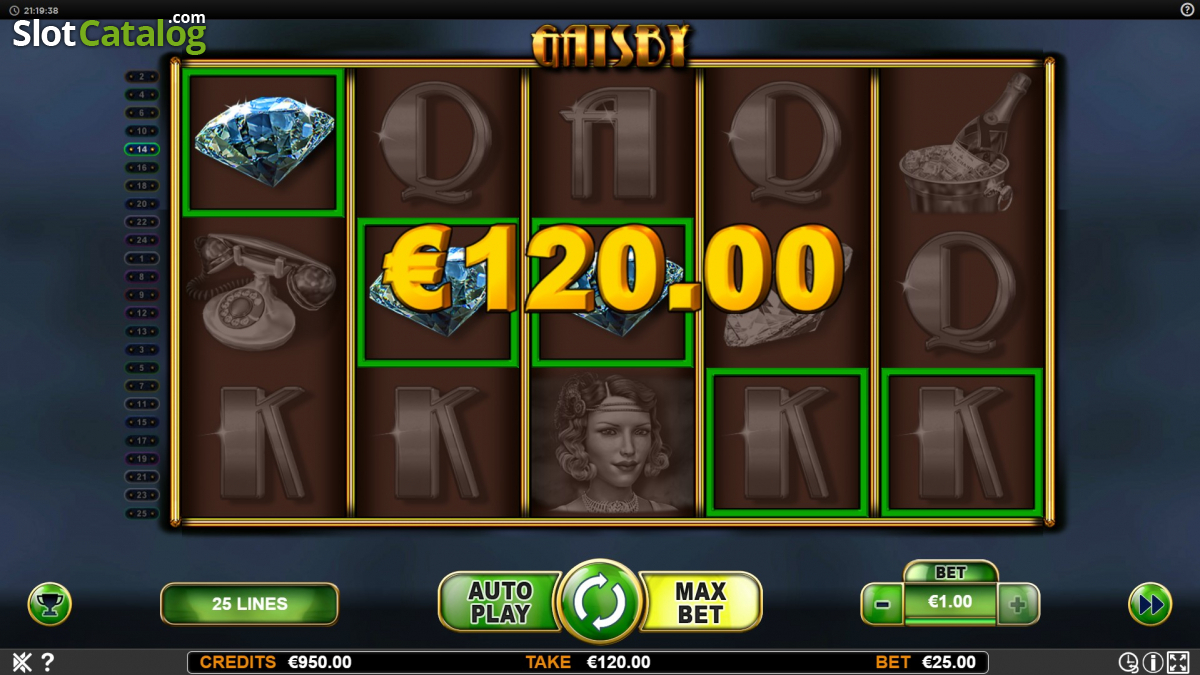
Task: Click the SlotCatalog.com logo
Action: pyautogui.click(x=109, y=32)
